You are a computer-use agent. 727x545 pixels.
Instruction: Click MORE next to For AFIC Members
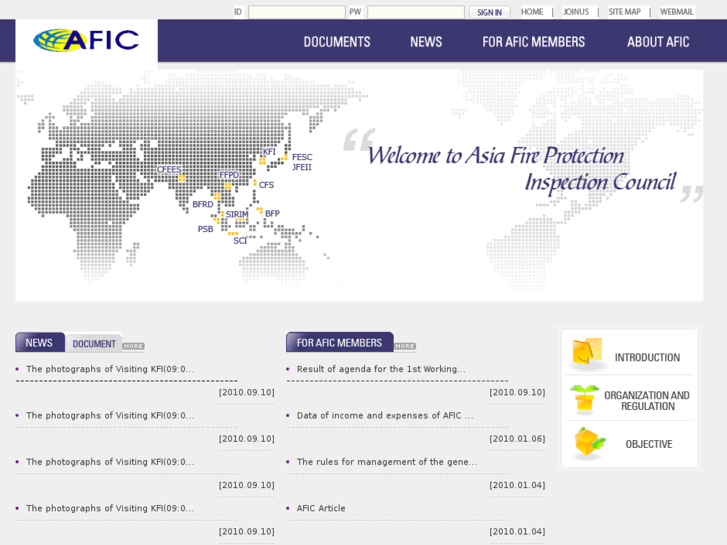405,346
